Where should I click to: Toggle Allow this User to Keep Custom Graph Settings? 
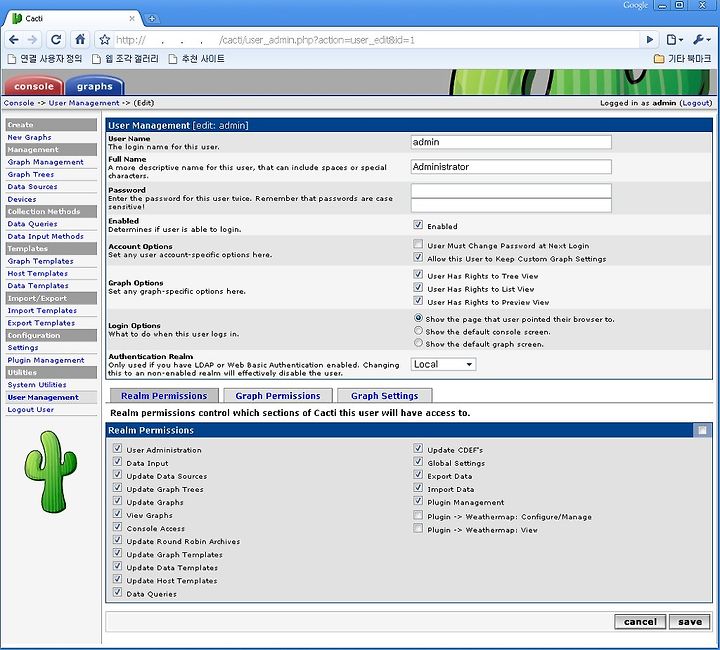pos(418,257)
